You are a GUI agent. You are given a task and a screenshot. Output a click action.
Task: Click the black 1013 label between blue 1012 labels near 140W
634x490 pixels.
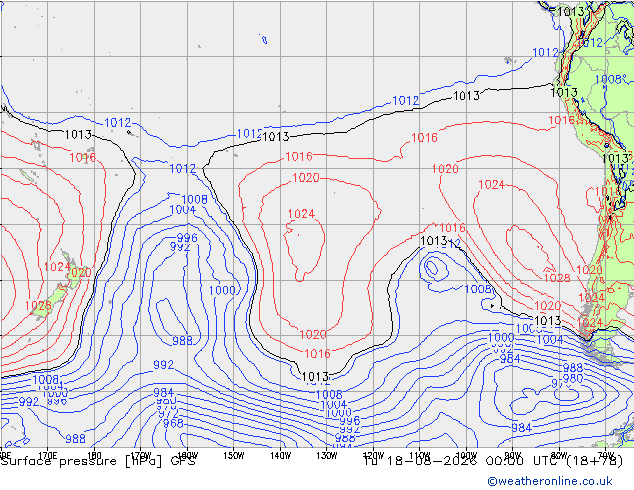pyautogui.click(x=276, y=137)
